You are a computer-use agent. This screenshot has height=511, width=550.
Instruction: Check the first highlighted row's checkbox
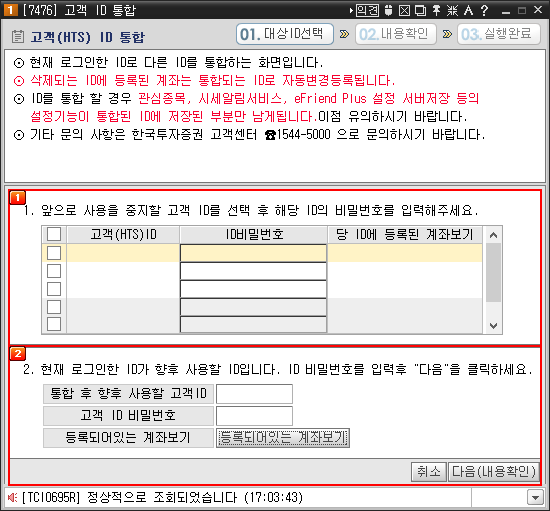pyautogui.click(x=54, y=253)
